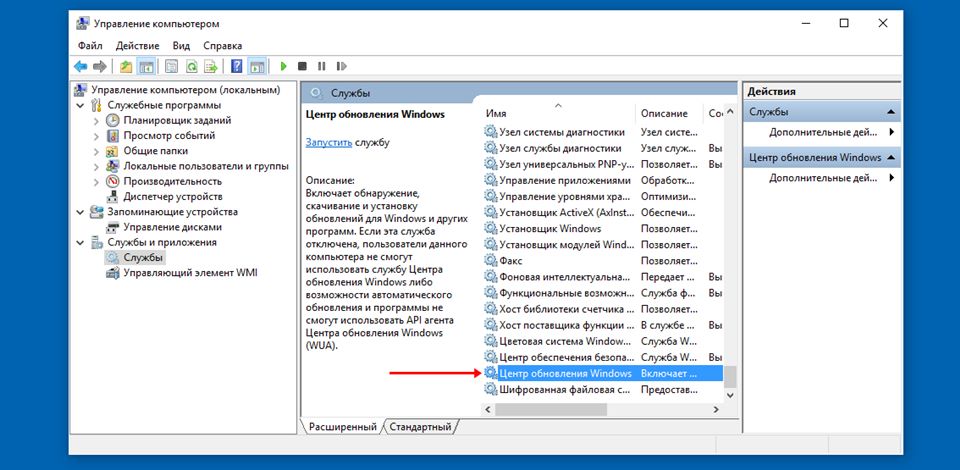Select Установщик ActiveX (AxInst... service row
Image resolution: width=960 pixels, height=470 pixels.
pyautogui.click(x=603, y=212)
